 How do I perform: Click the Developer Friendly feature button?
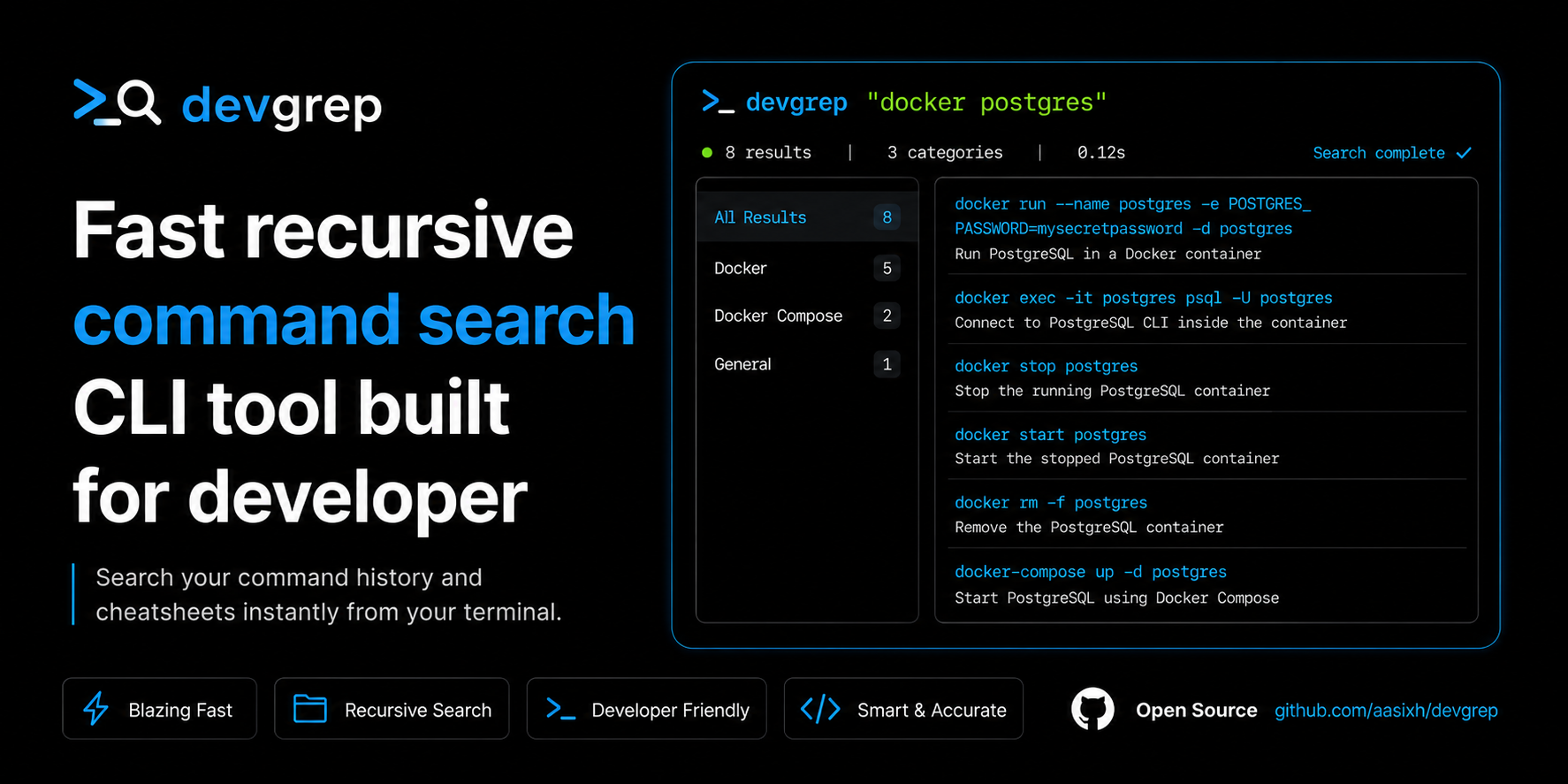click(646, 709)
